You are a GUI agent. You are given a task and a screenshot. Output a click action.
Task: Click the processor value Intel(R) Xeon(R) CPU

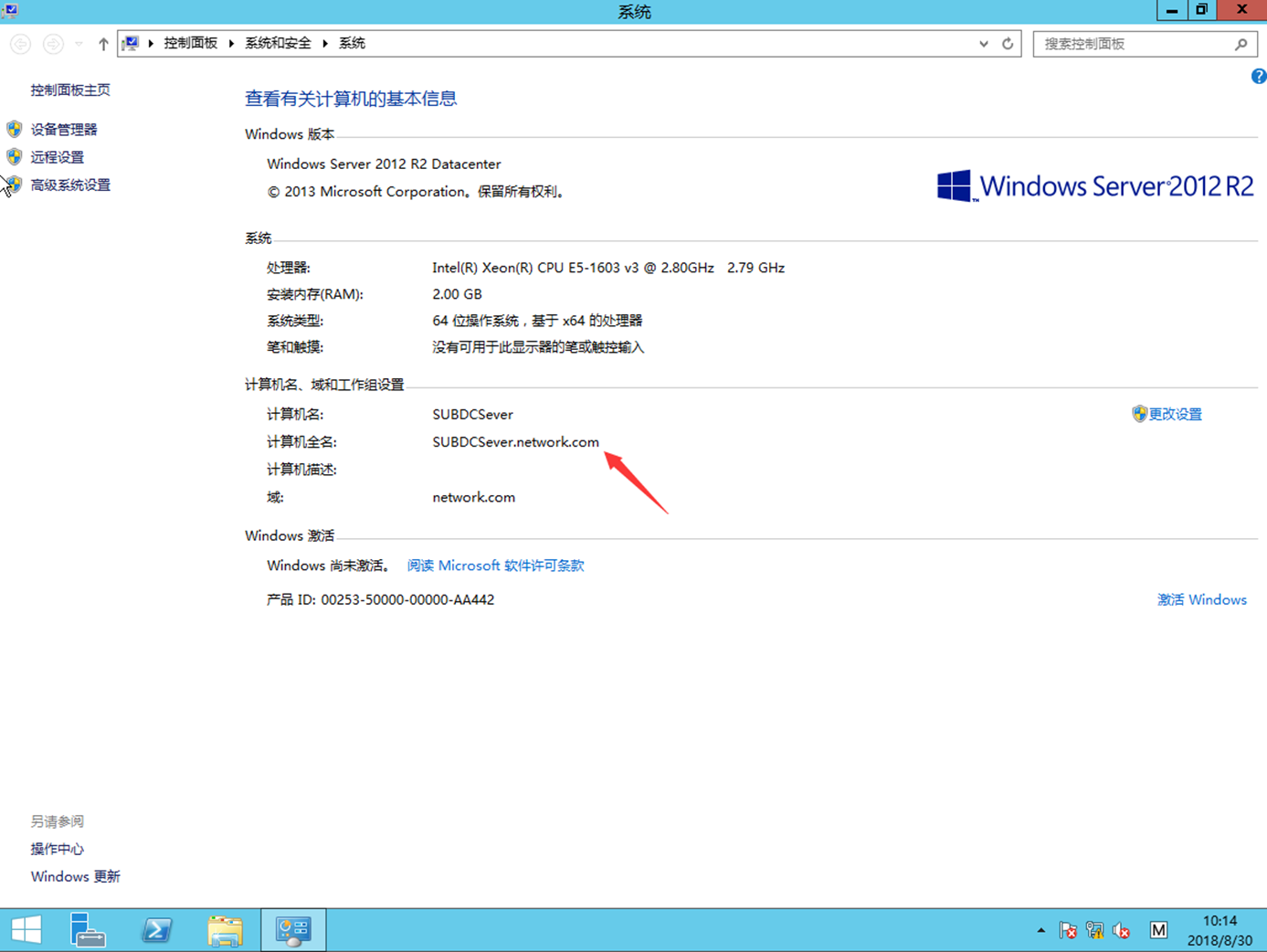pos(608,268)
